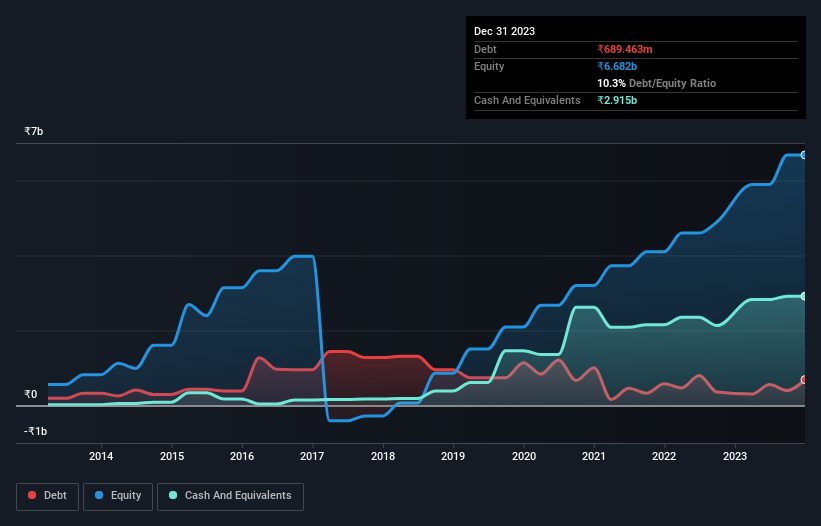The height and width of the screenshot is (526, 821).
Task: Select the teal Cash endpoint marker
Action: tap(804, 296)
